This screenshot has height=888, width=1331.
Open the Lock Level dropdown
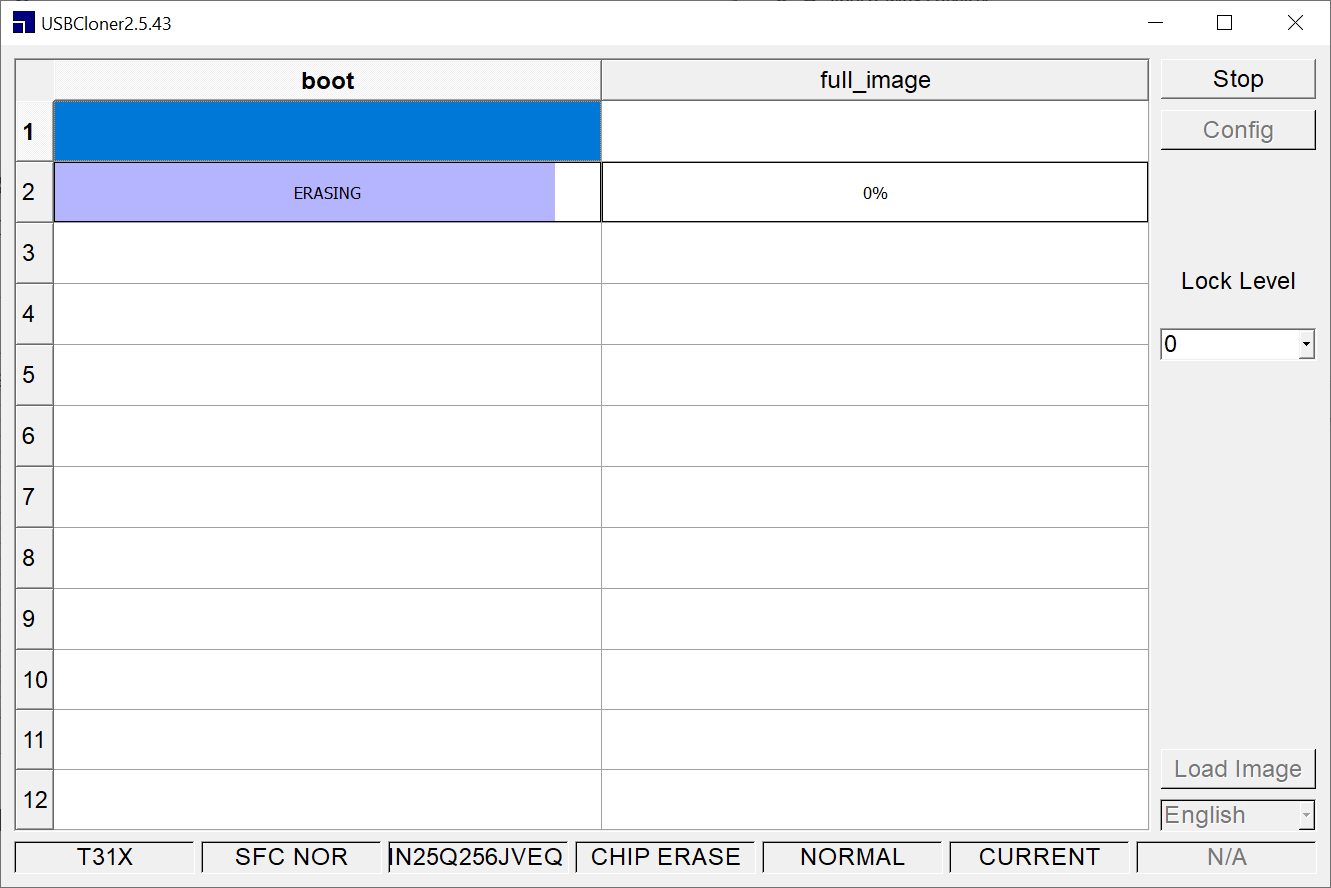pos(1238,344)
